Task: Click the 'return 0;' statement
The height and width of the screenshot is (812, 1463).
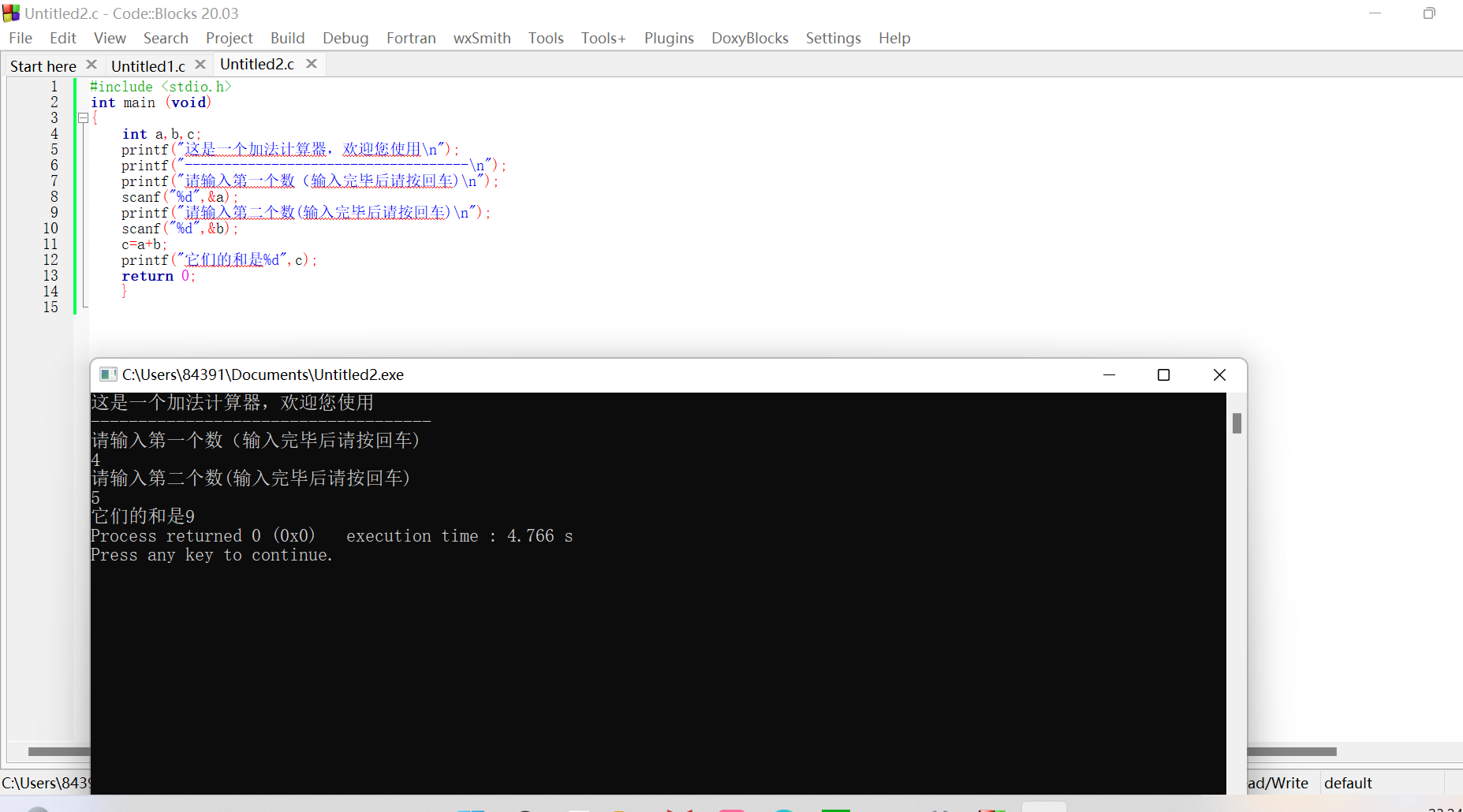Action: tap(159, 276)
